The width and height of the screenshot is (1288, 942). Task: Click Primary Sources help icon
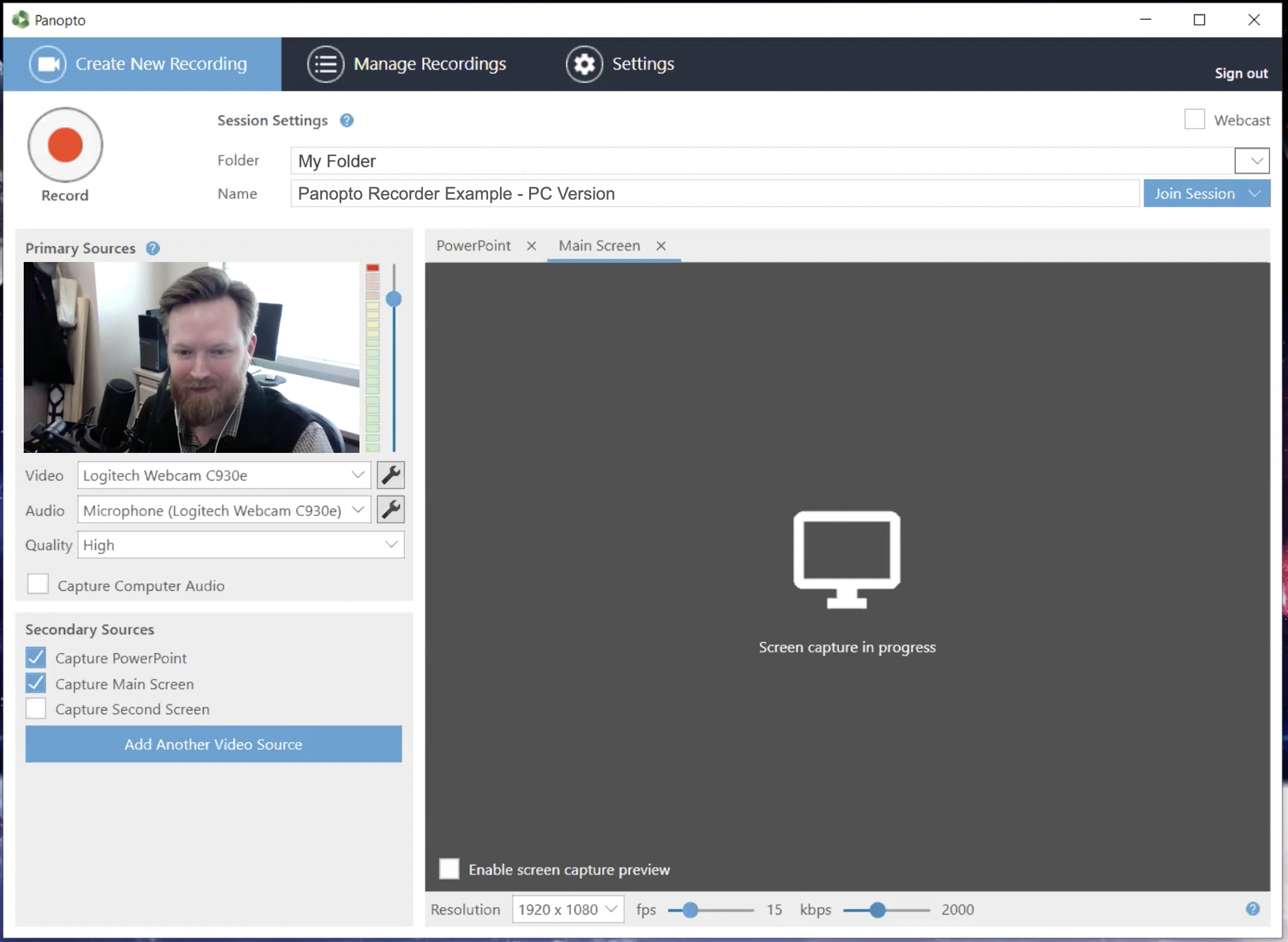click(x=153, y=248)
